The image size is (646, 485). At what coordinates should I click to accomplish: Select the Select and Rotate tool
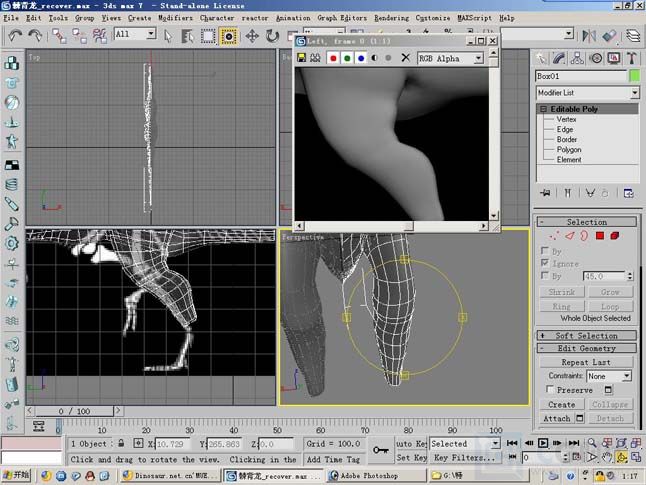click(272, 36)
